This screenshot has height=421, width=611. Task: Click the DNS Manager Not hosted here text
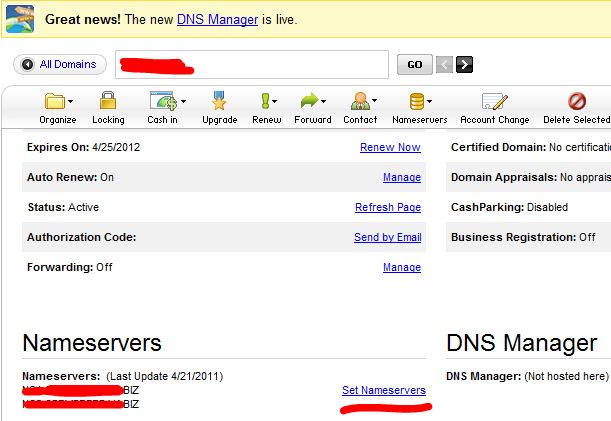pos(527,376)
